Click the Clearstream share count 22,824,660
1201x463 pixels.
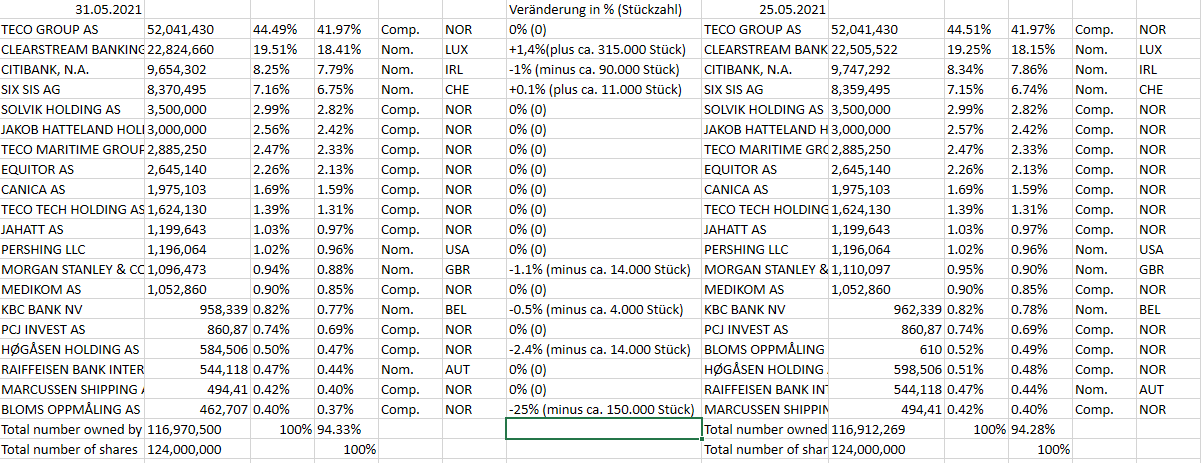click(x=181, y=49)
